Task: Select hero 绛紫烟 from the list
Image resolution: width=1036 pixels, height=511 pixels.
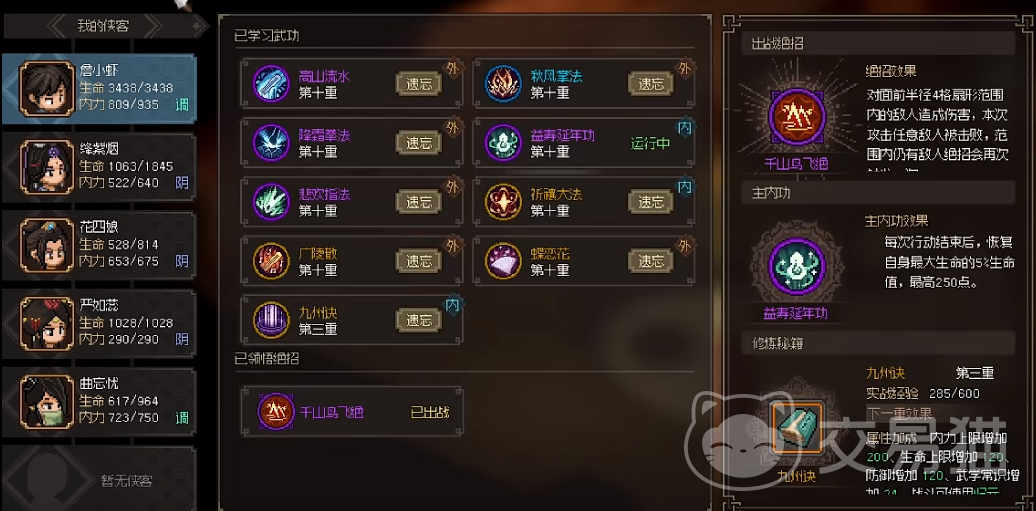Action: coord(99,167)
